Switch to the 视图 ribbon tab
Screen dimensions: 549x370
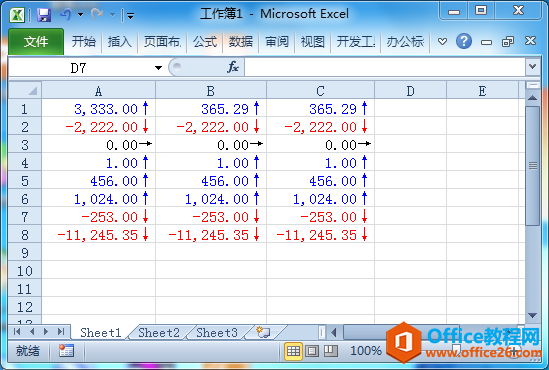[313, 42]
